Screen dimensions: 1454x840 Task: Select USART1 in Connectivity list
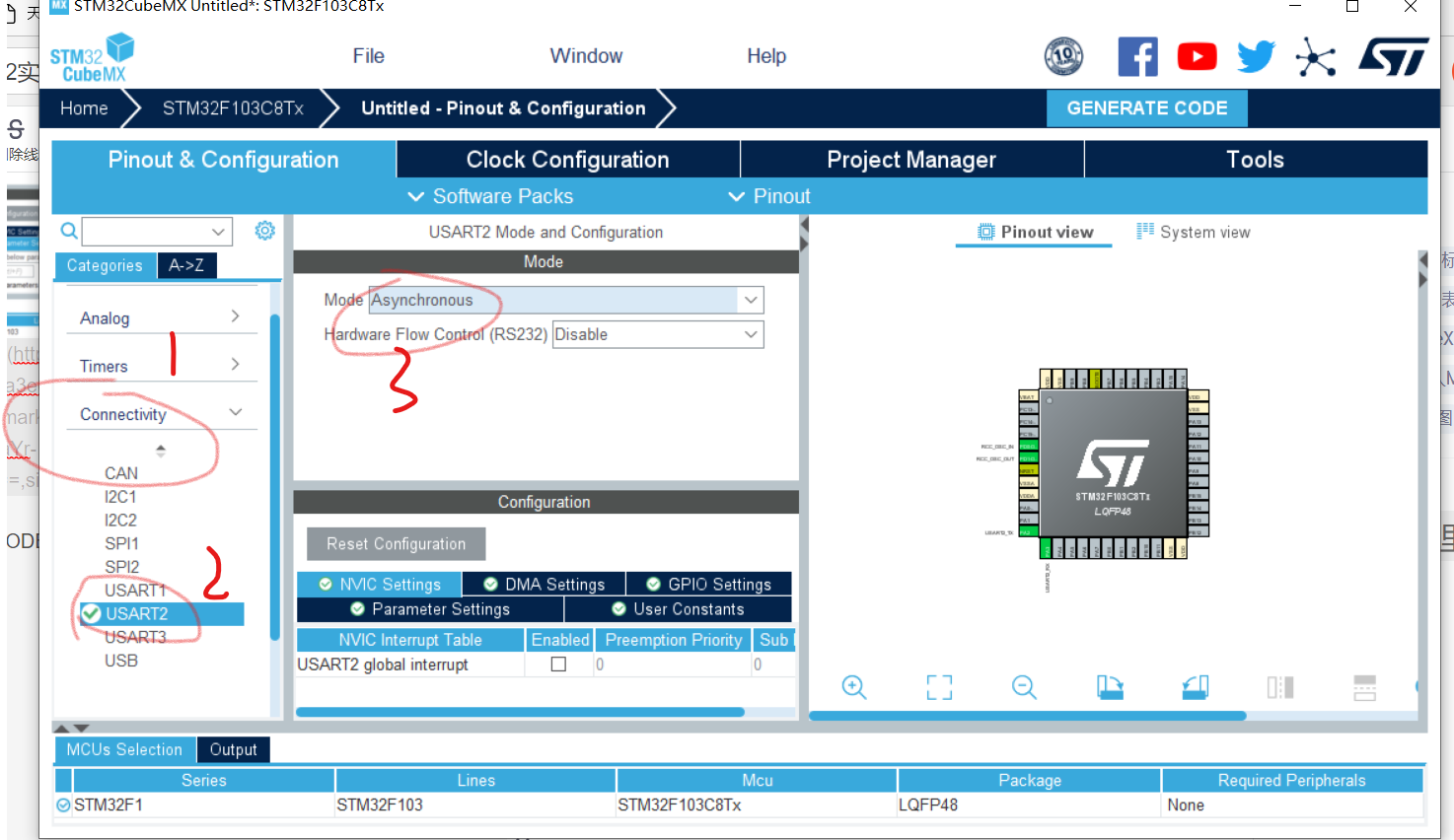(x=135, y=591)
